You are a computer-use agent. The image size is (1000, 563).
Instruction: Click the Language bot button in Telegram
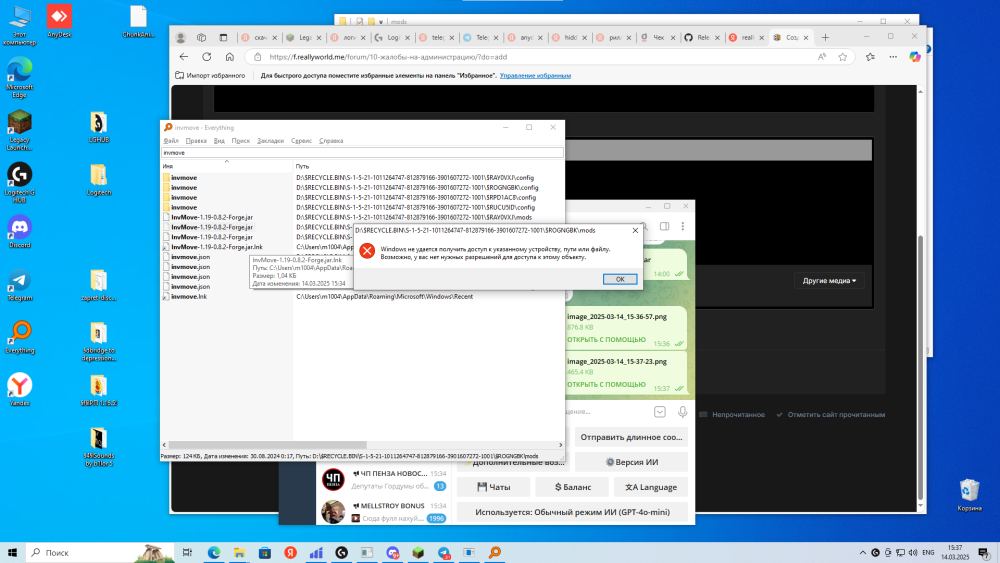coord(651,486)
